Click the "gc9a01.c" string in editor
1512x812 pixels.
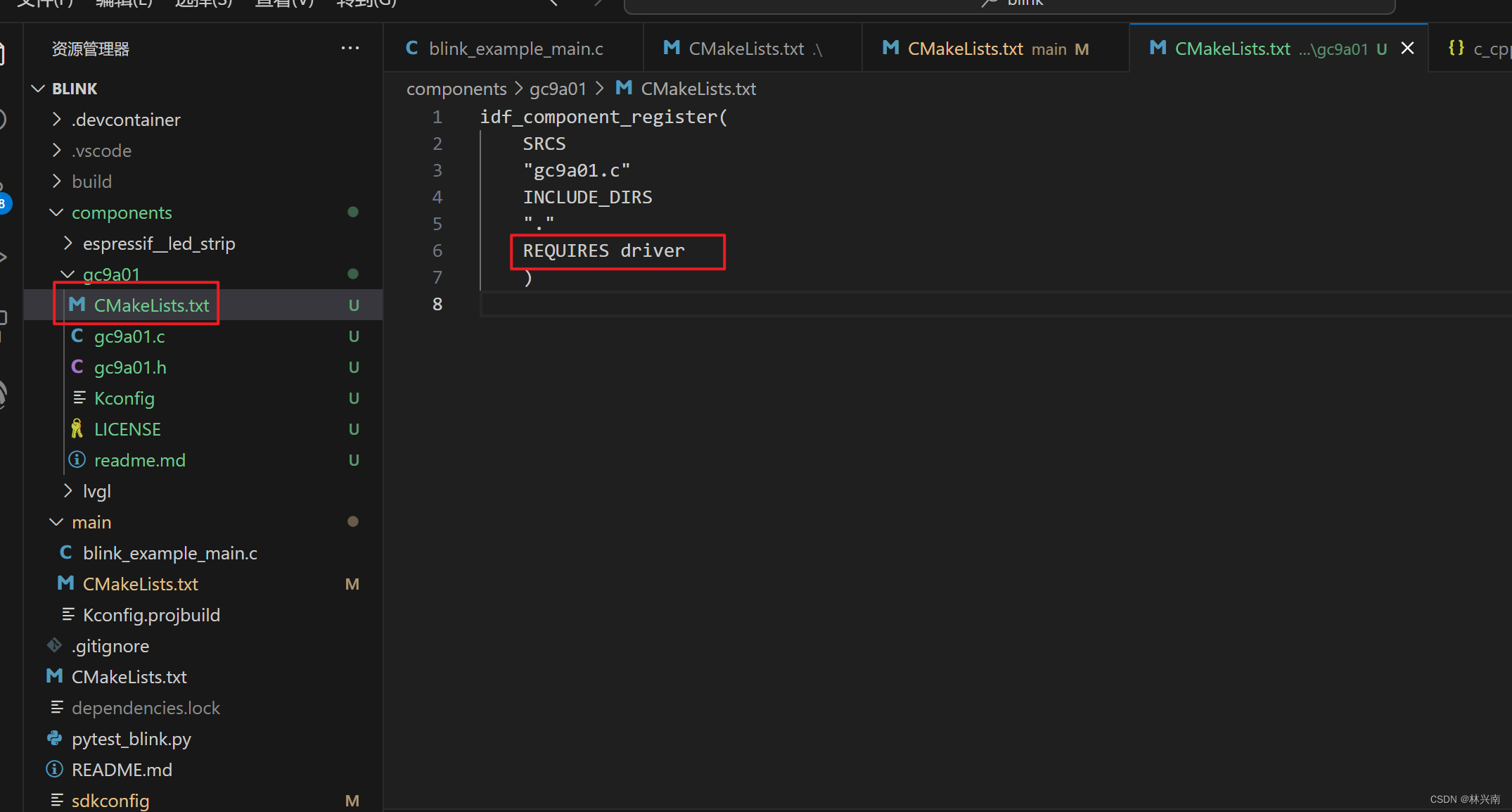click(577, 170)
